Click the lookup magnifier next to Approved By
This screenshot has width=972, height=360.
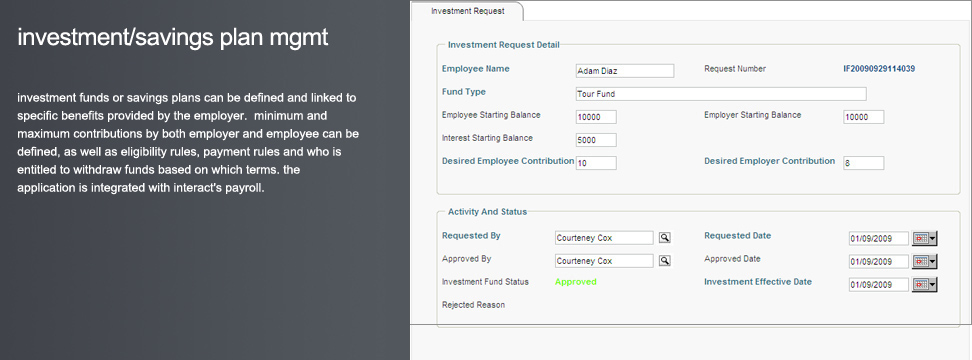coord(665,261)
